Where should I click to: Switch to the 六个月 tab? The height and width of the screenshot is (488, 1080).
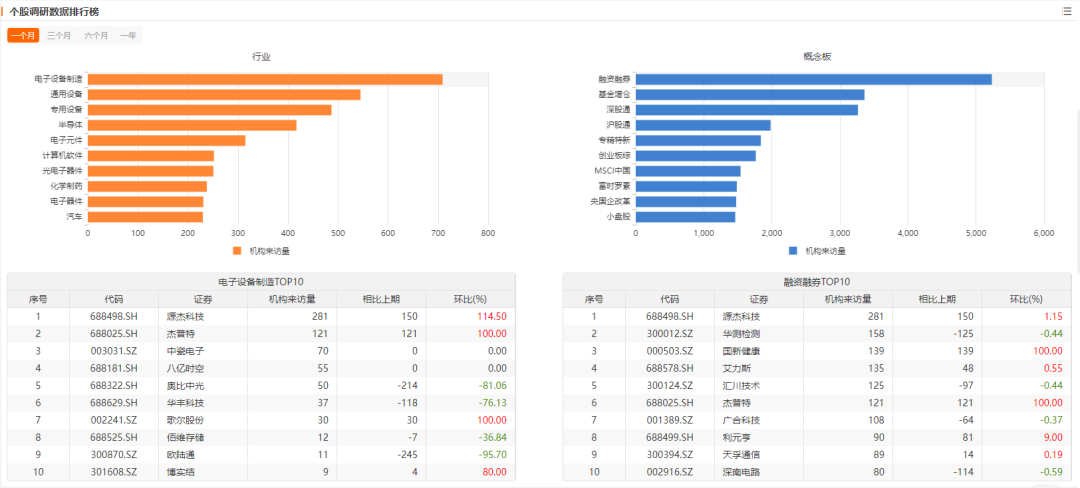[96, 36]
